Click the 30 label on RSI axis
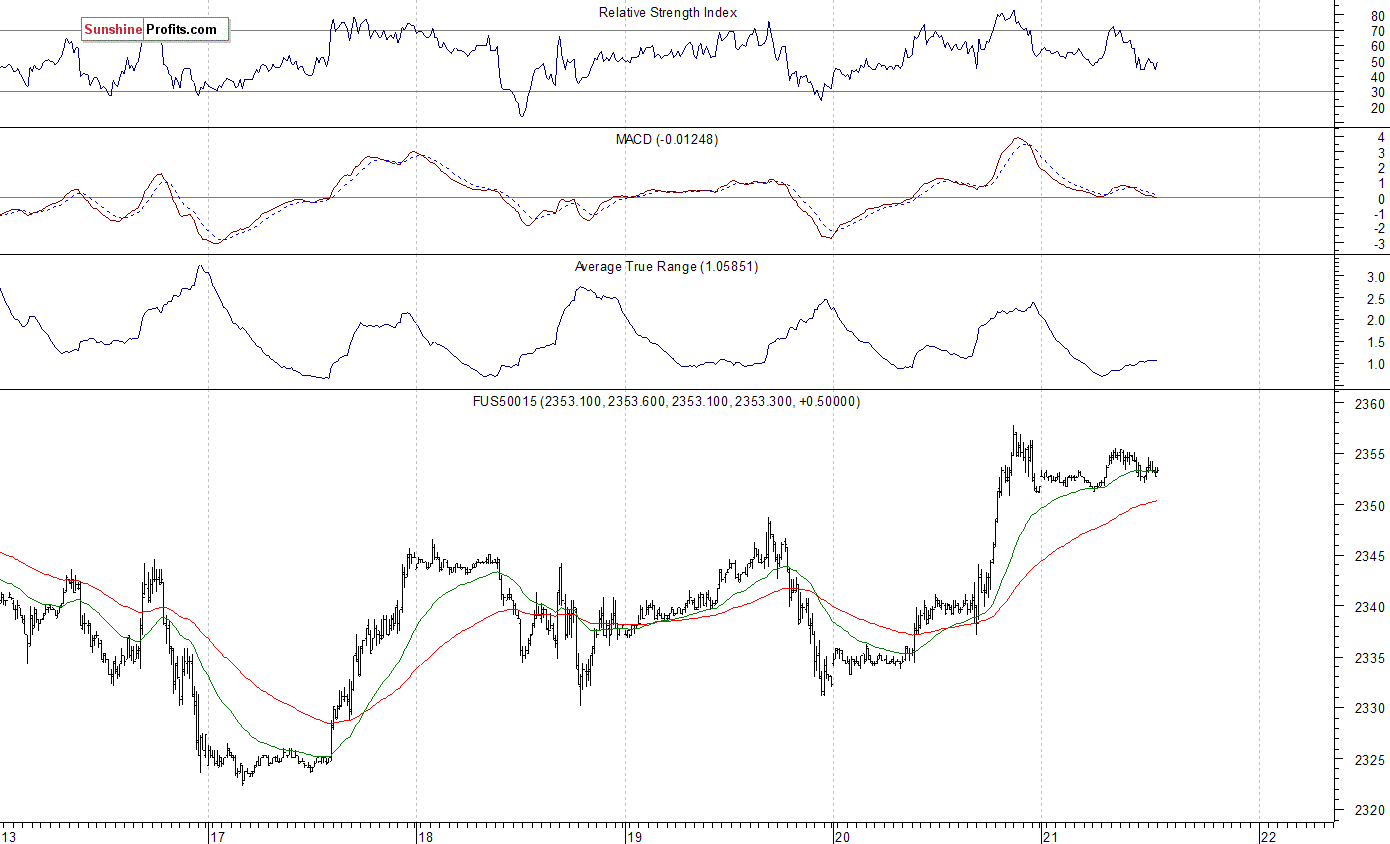Image resolution: width=1390 pixels, height=844 pixels. (1377, 92)
